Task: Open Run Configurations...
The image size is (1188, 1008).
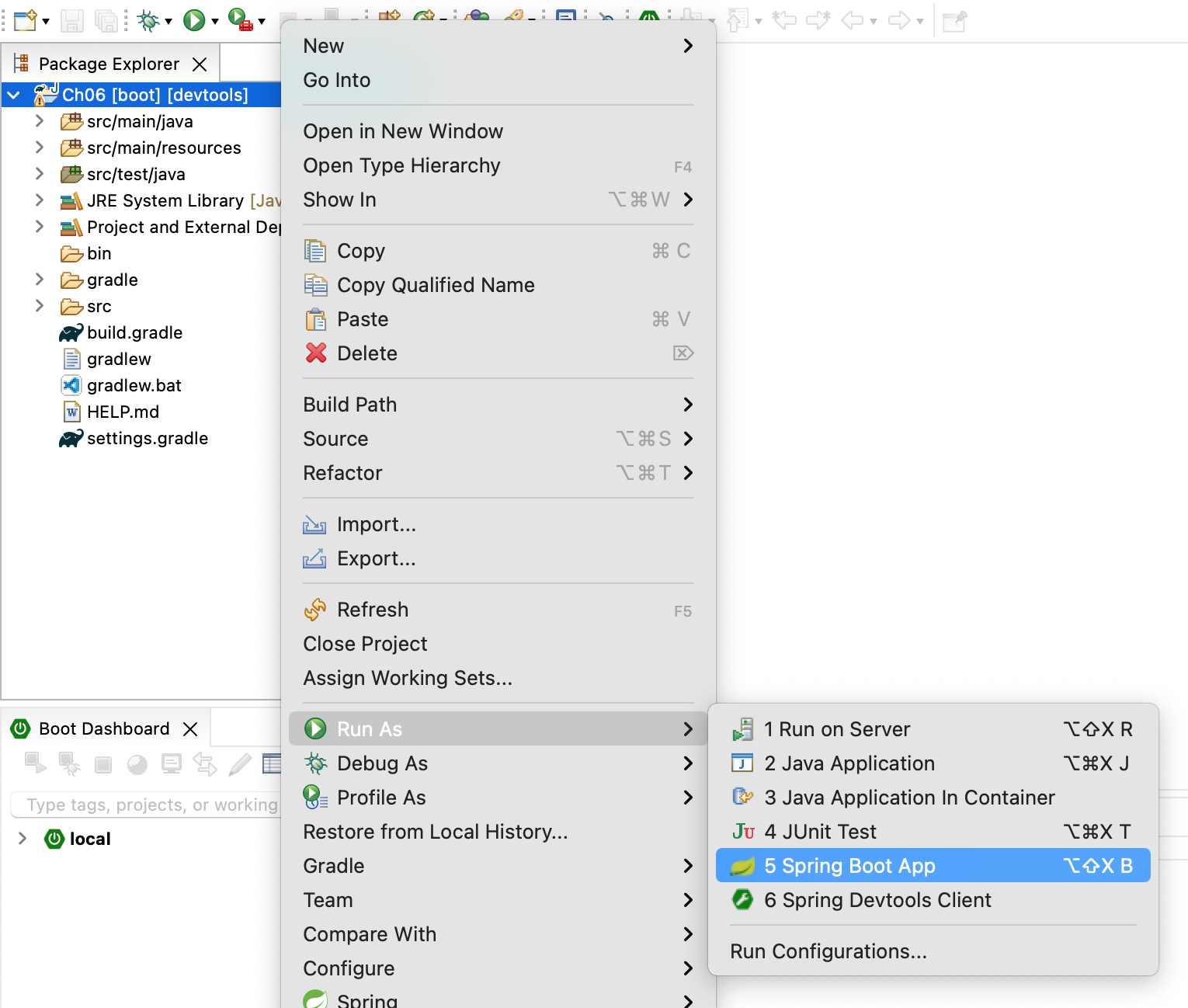Action: [x=933, y=951]
